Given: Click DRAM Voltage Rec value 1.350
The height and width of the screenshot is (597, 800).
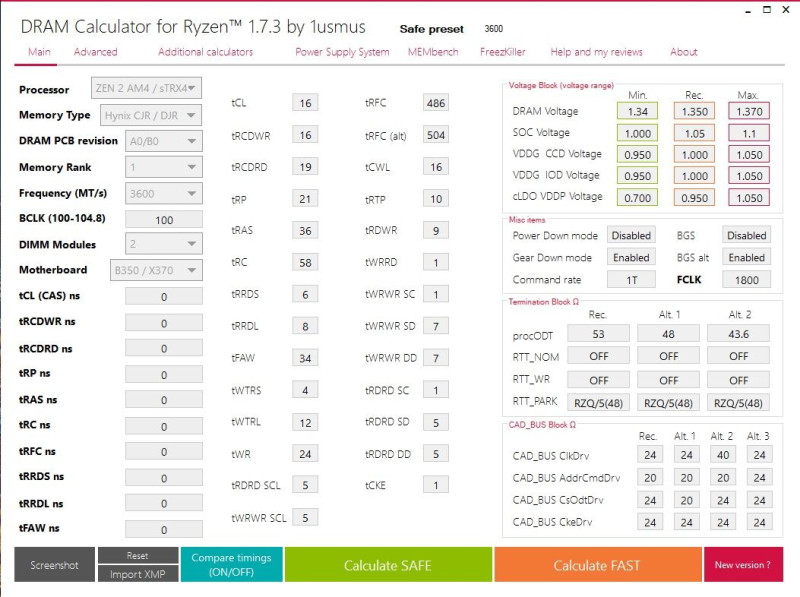Looking at the screenshot, I should click(694, 111).
